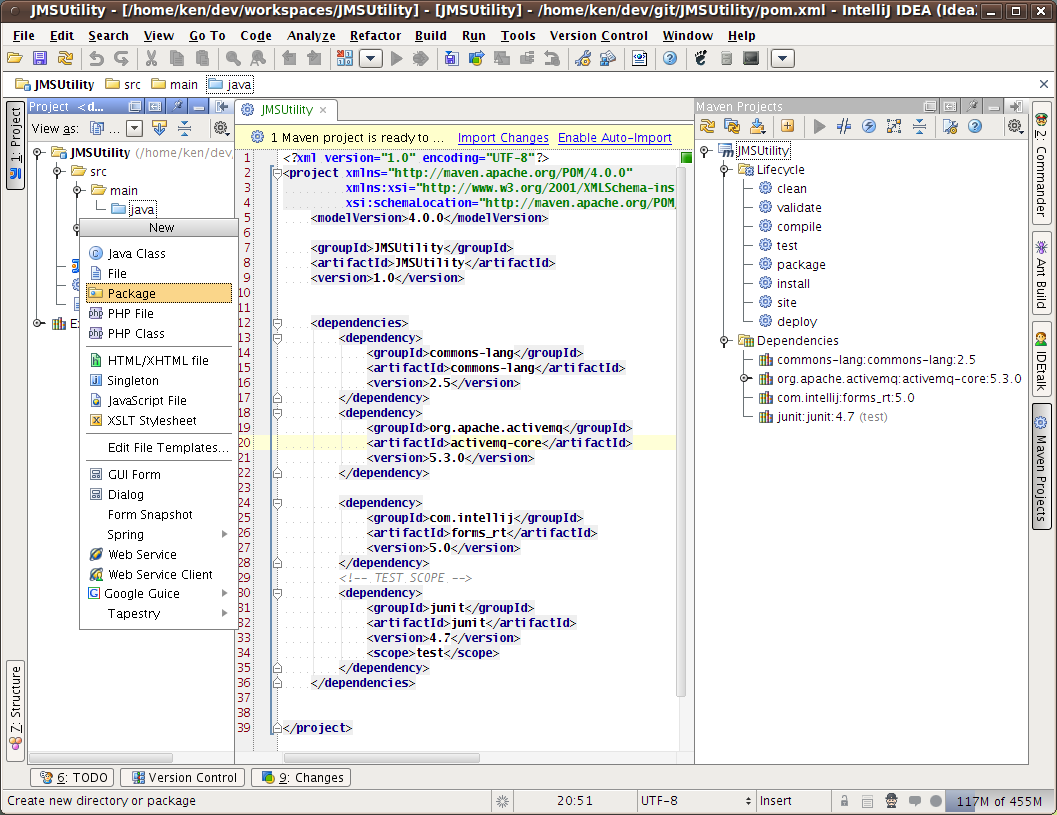Open the View as dropdown
The width and height of the screenshot is (1057, 815).
pos(135,128)
